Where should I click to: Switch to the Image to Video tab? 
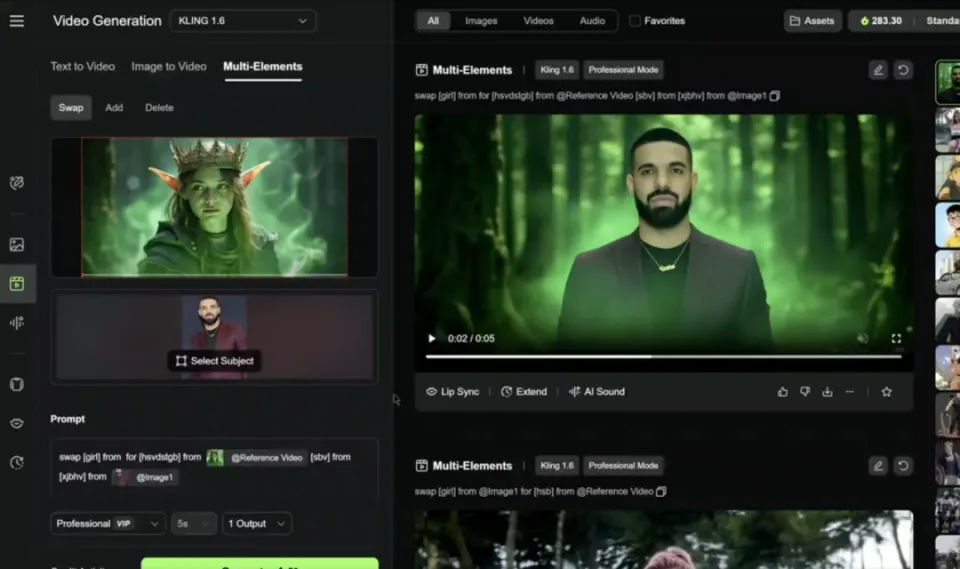tap(168, 67)
